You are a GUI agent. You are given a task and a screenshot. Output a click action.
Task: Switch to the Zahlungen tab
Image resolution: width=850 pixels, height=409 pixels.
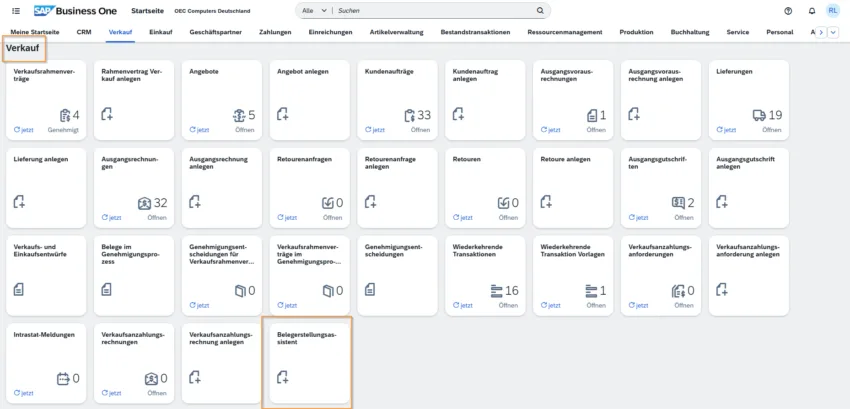click(x=275, y=32)
